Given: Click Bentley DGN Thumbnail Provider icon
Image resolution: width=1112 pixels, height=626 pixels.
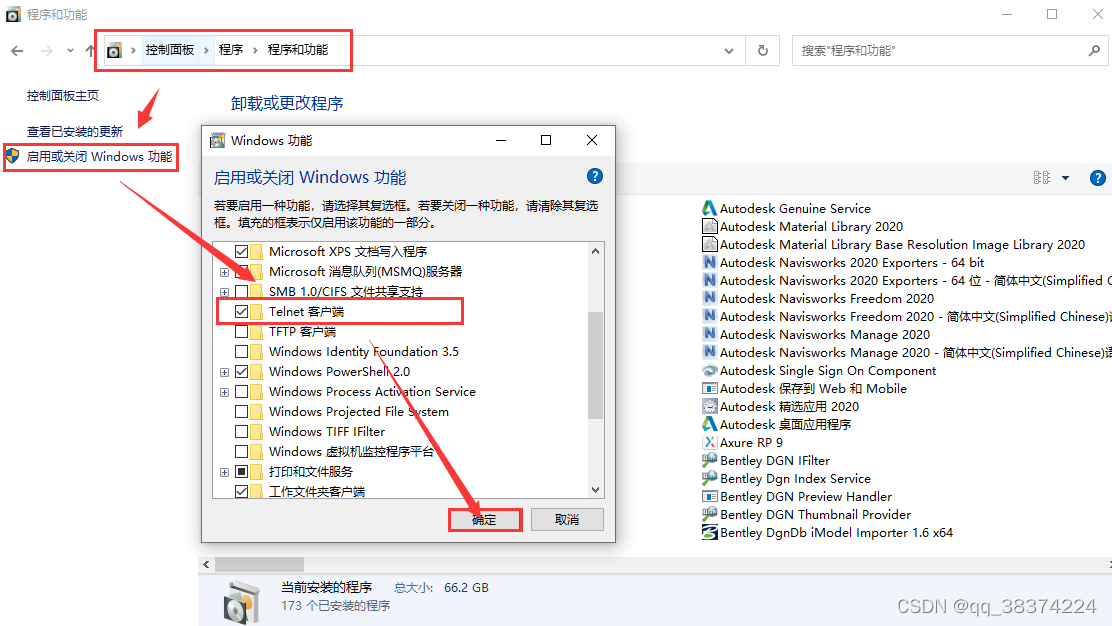Looking at the screenshot, I should [x=709, y=514].
